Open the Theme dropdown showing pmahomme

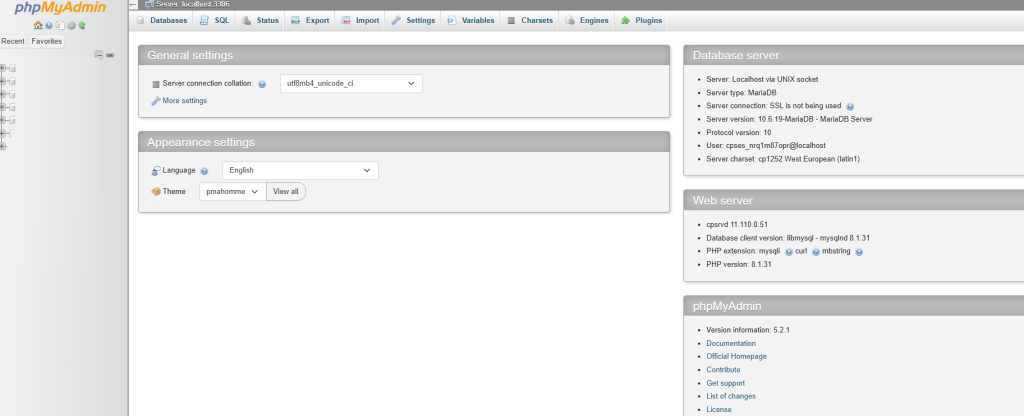click(232, 191)
